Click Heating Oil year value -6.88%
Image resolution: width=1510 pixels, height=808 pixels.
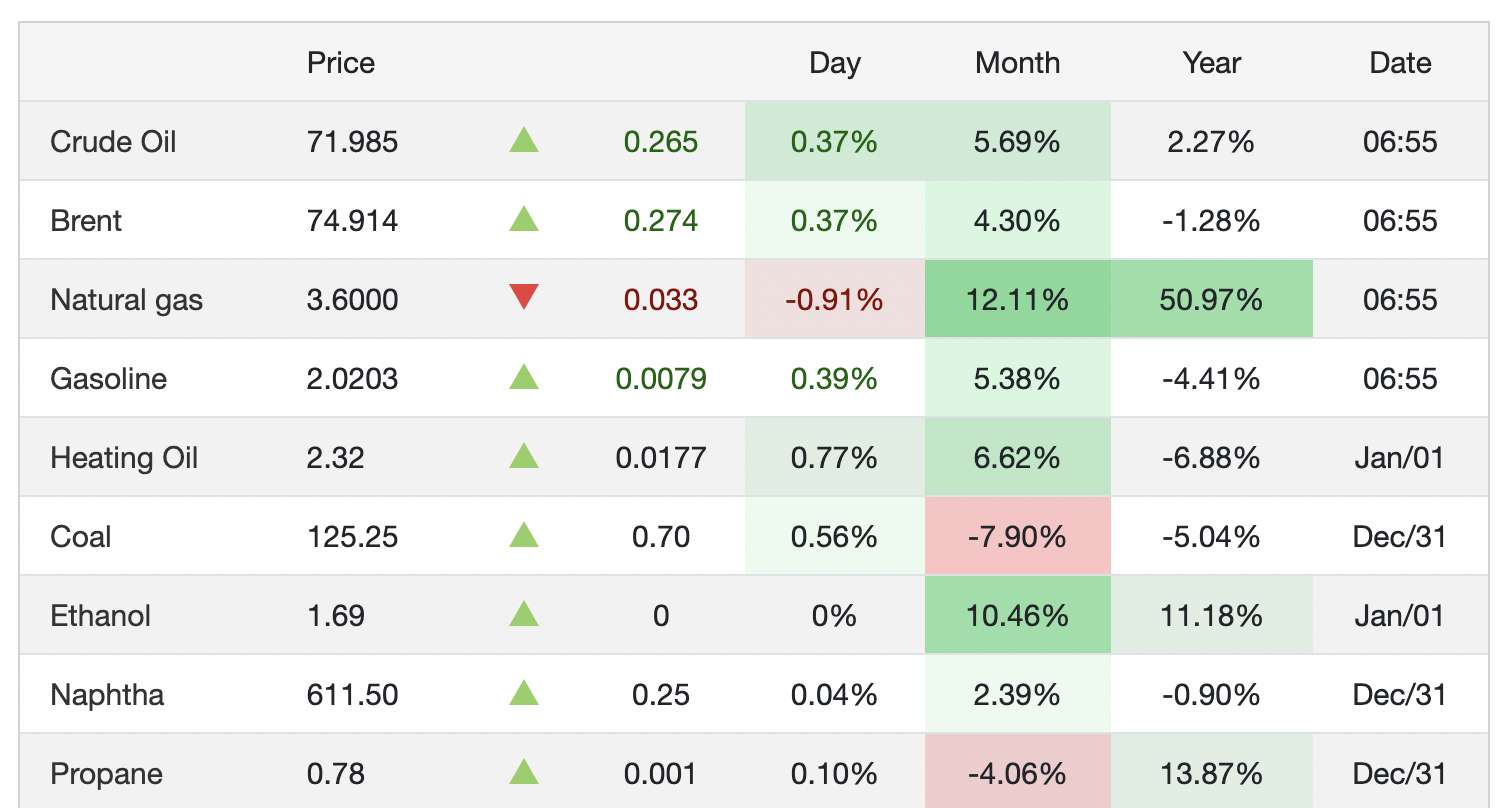coord(1211,458)
